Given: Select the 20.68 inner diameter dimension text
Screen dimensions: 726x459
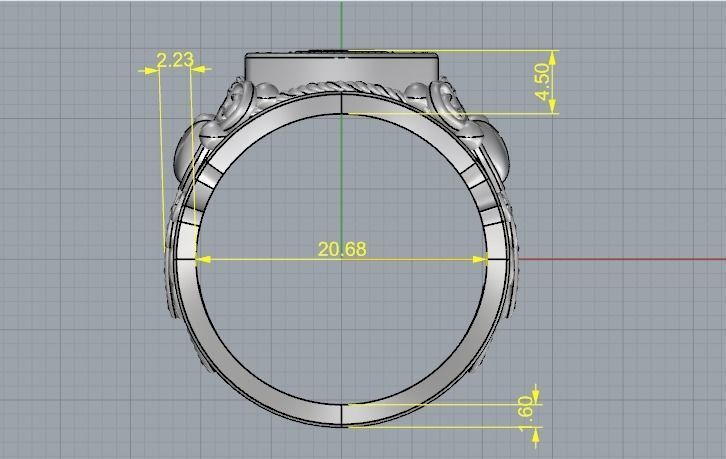Looking at the screenshot, I should (x=342, y=249).
